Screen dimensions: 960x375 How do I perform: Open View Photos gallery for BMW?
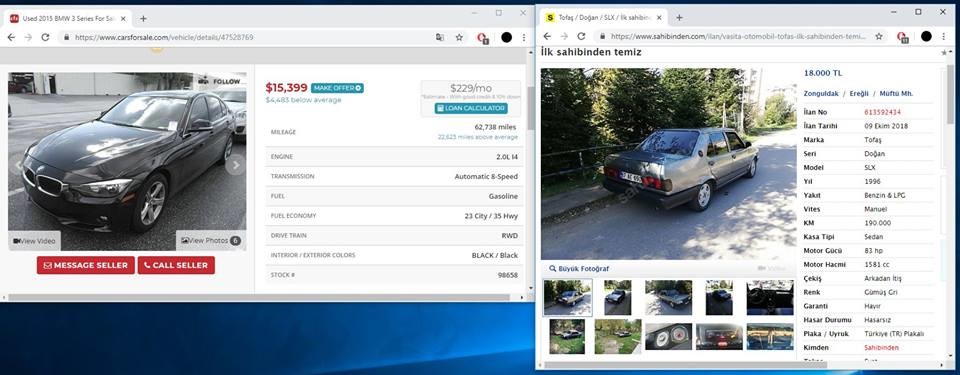coord(211,240)
